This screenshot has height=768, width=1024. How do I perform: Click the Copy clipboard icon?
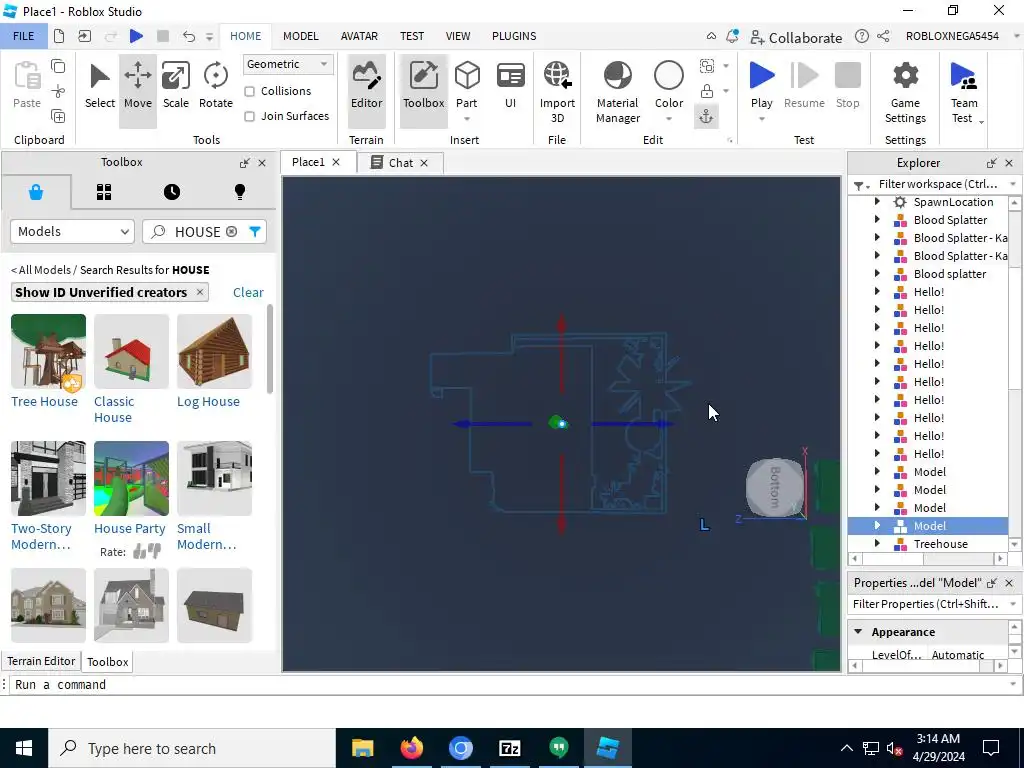tap(58, 66)
